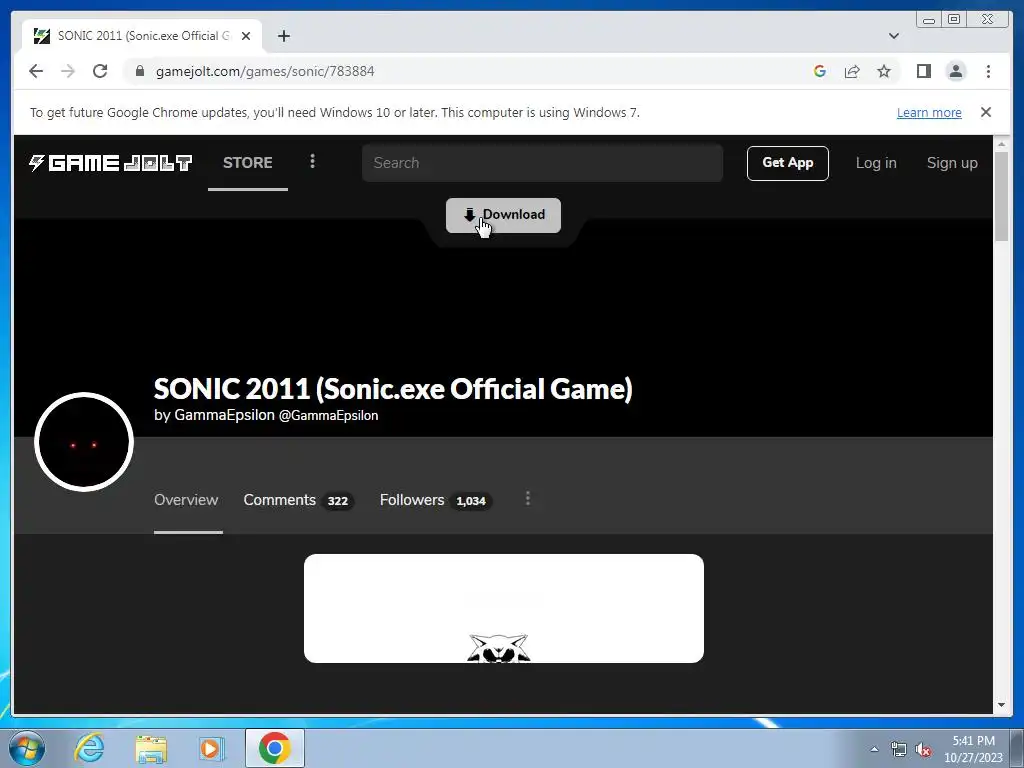This screenshot has height=768, width=1024.
Task: Go forward with the browser arrow
Action: (x=68, y=71)
